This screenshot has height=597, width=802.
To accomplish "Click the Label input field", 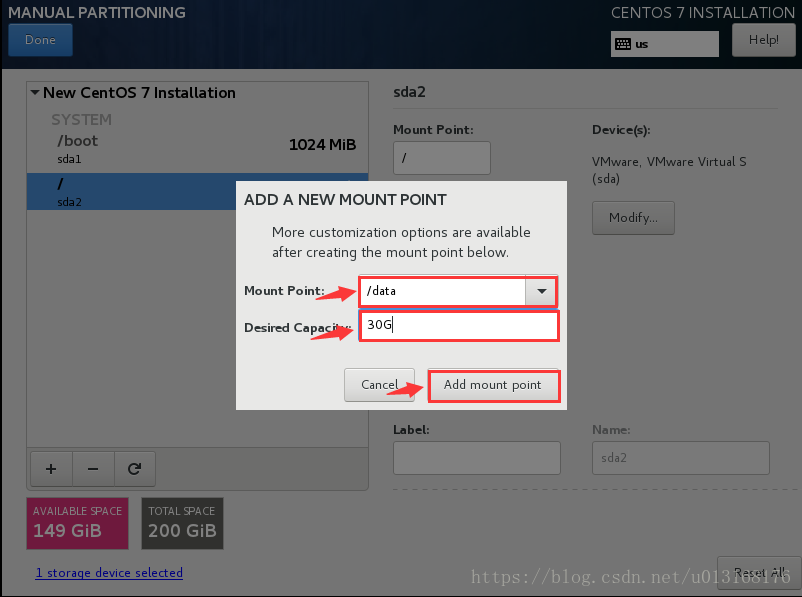I will click(477, 458).
